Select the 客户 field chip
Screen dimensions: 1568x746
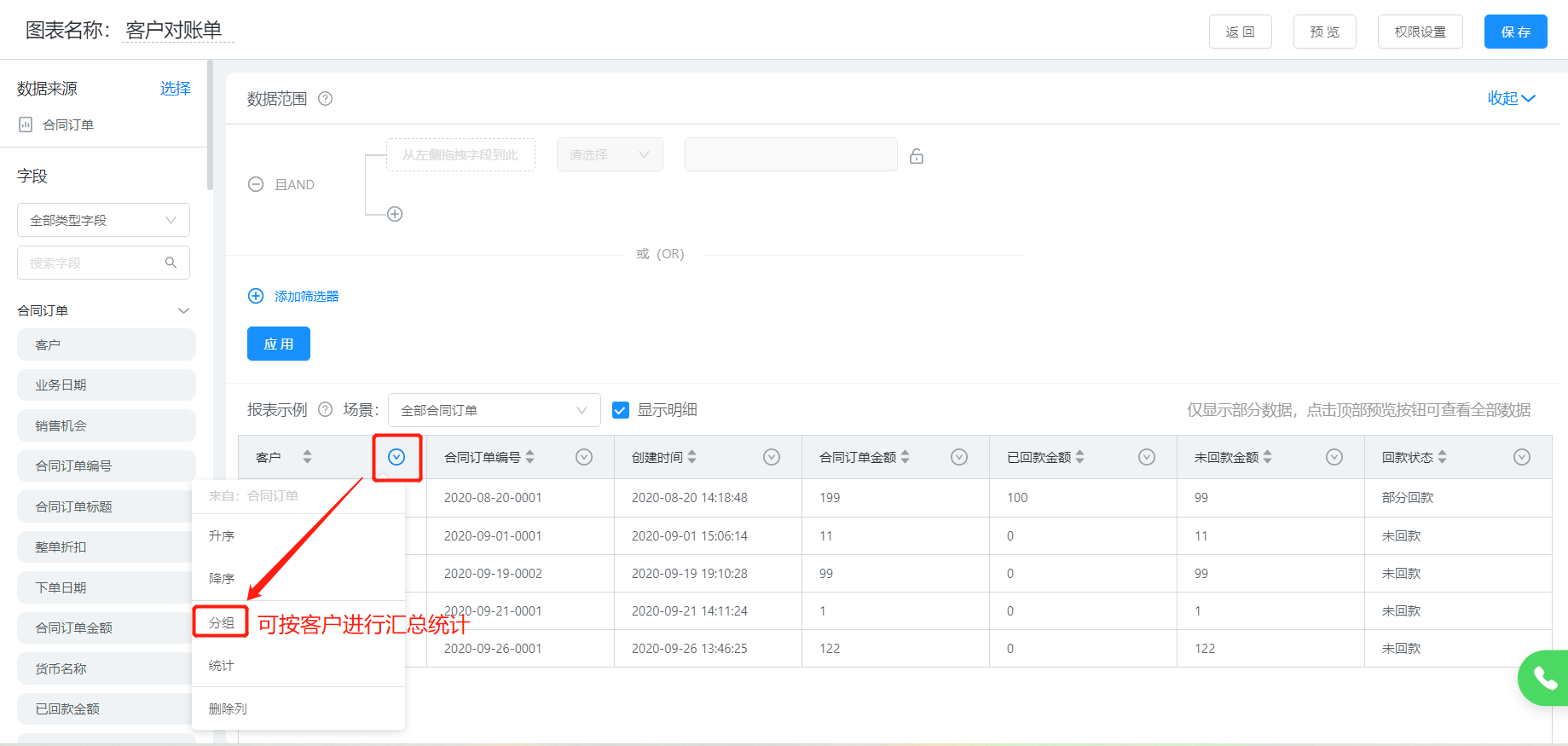[107, 344]
